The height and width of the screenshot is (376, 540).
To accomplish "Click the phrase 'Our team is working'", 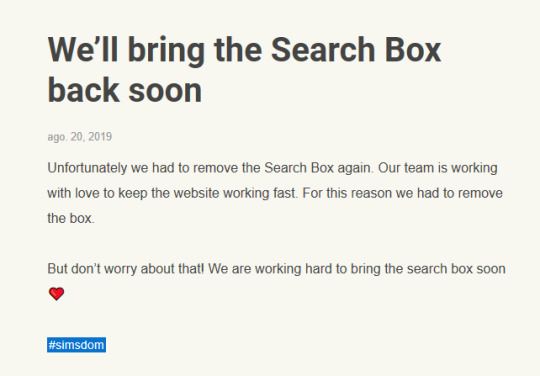I will pos(438,168).
